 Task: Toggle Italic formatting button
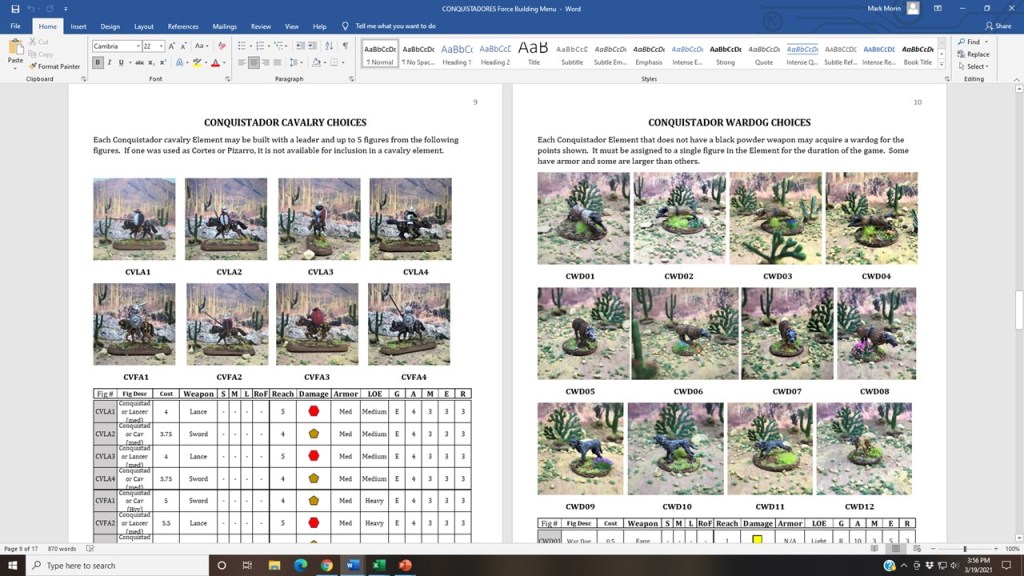point(109,63)
